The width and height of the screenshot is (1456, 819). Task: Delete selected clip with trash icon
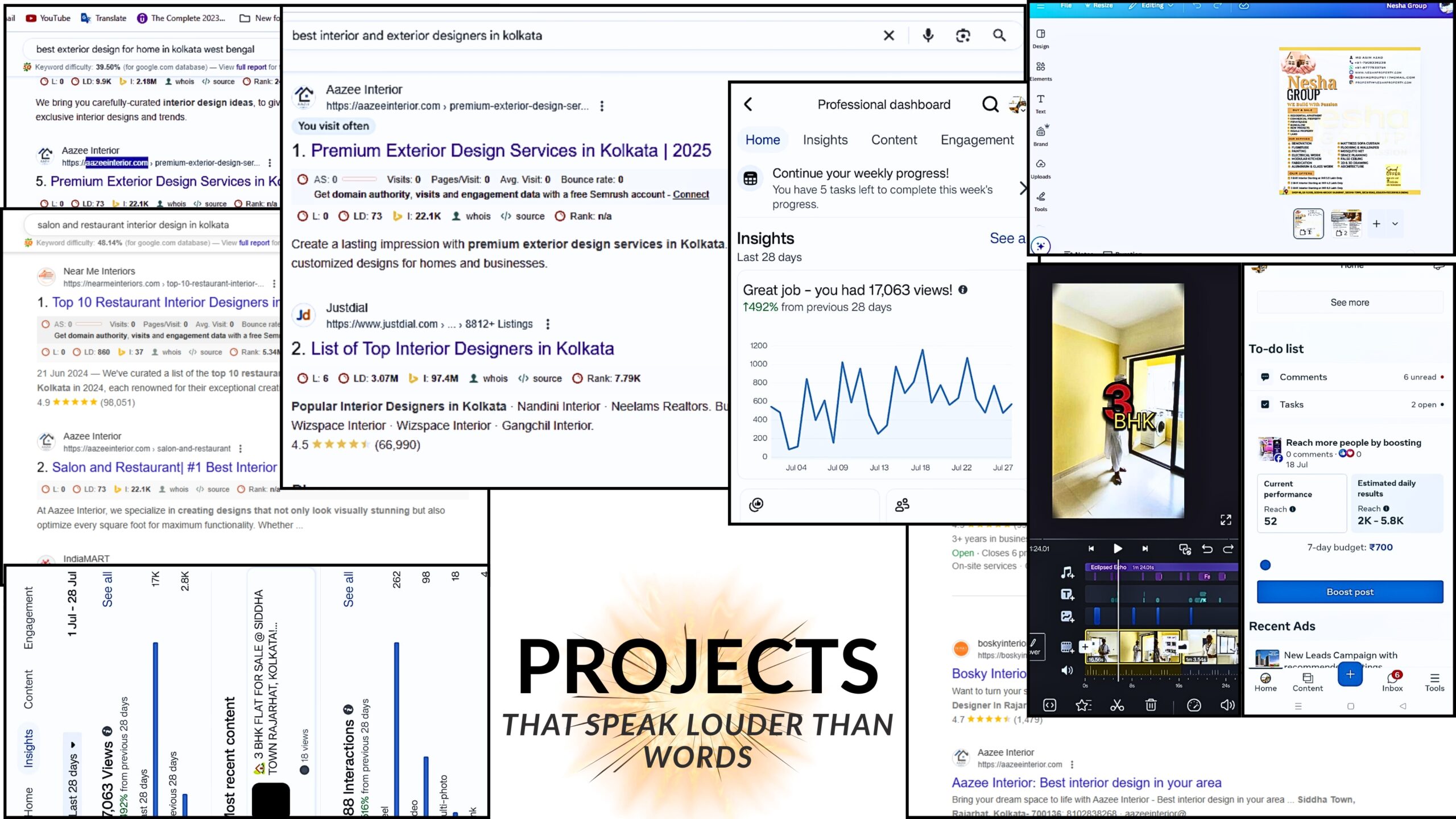(1151, 705)
